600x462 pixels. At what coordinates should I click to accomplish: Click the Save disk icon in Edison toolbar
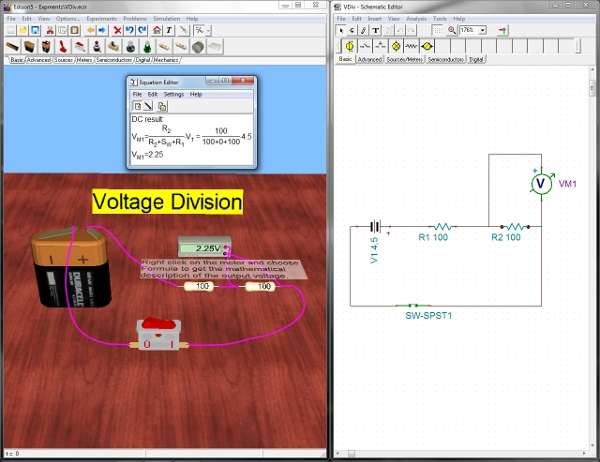coord(36,30)
